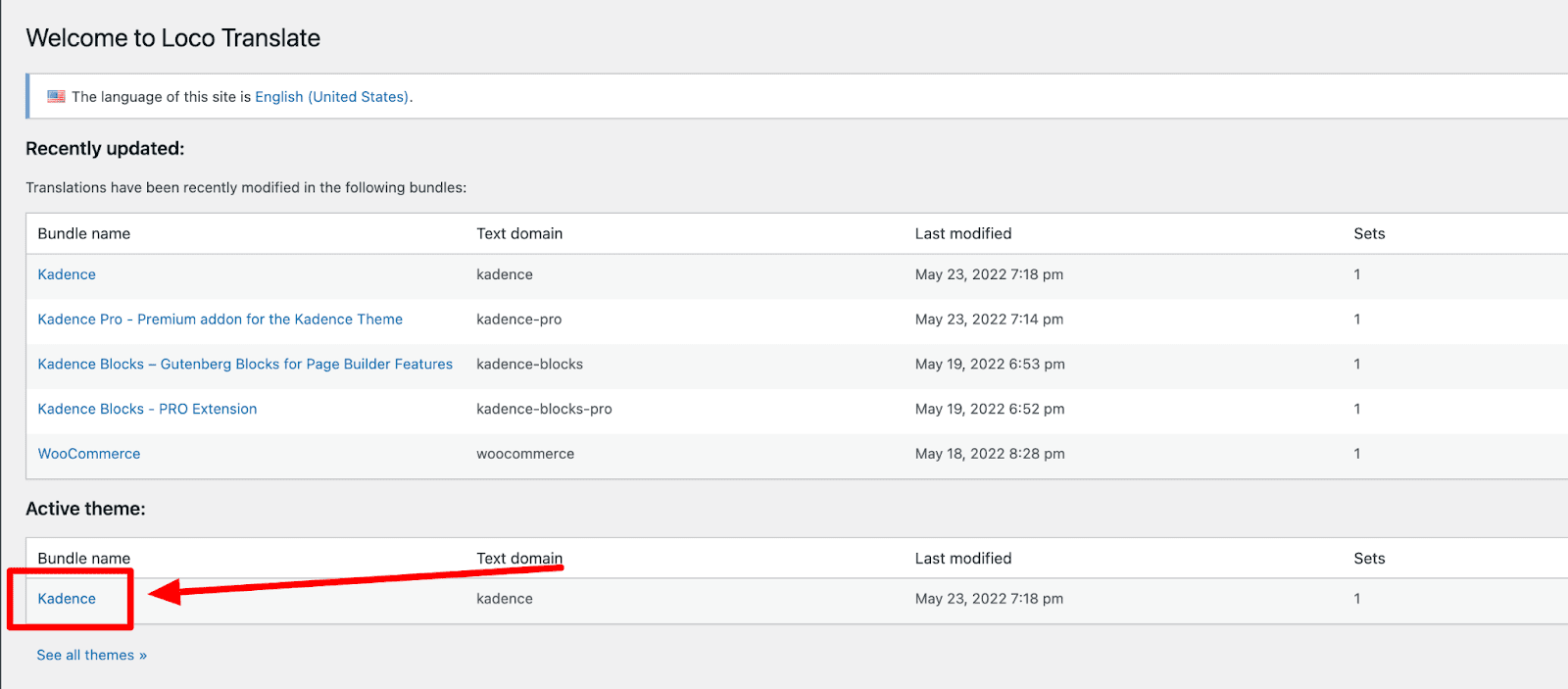
Task: Follow the See all themes link
Action: pyautogui.click(x=92, y=655)
